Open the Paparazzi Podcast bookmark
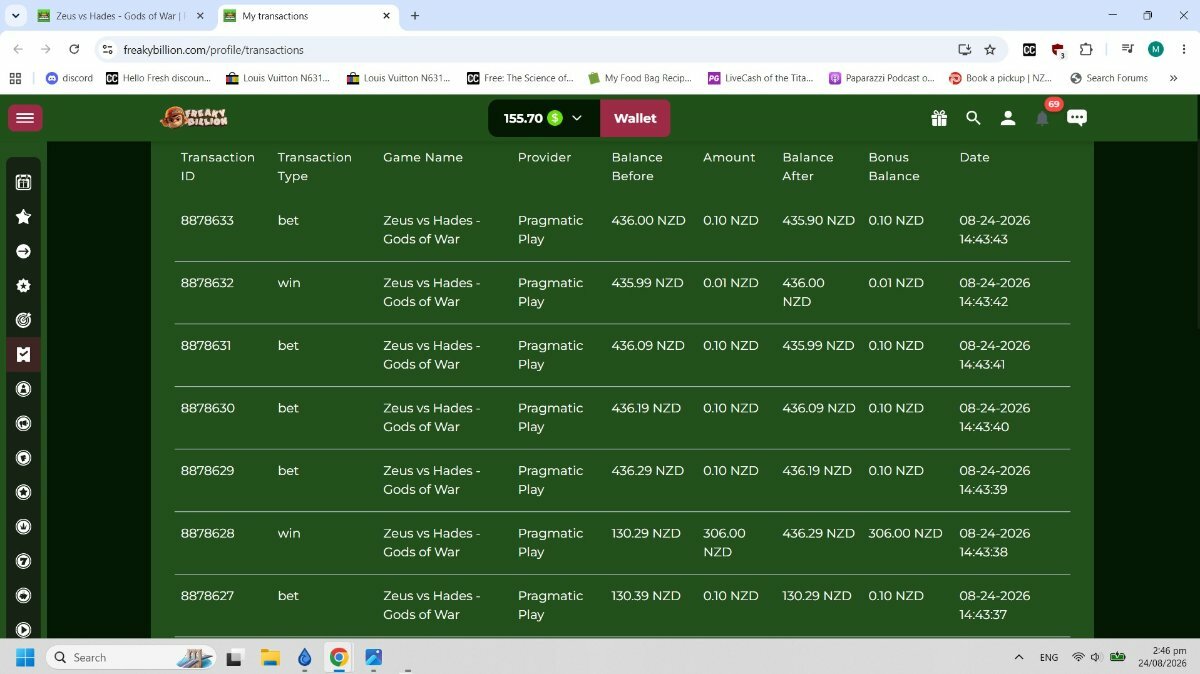The height and width of the screenshot is (674, 1200). click(x=881, y=78)
